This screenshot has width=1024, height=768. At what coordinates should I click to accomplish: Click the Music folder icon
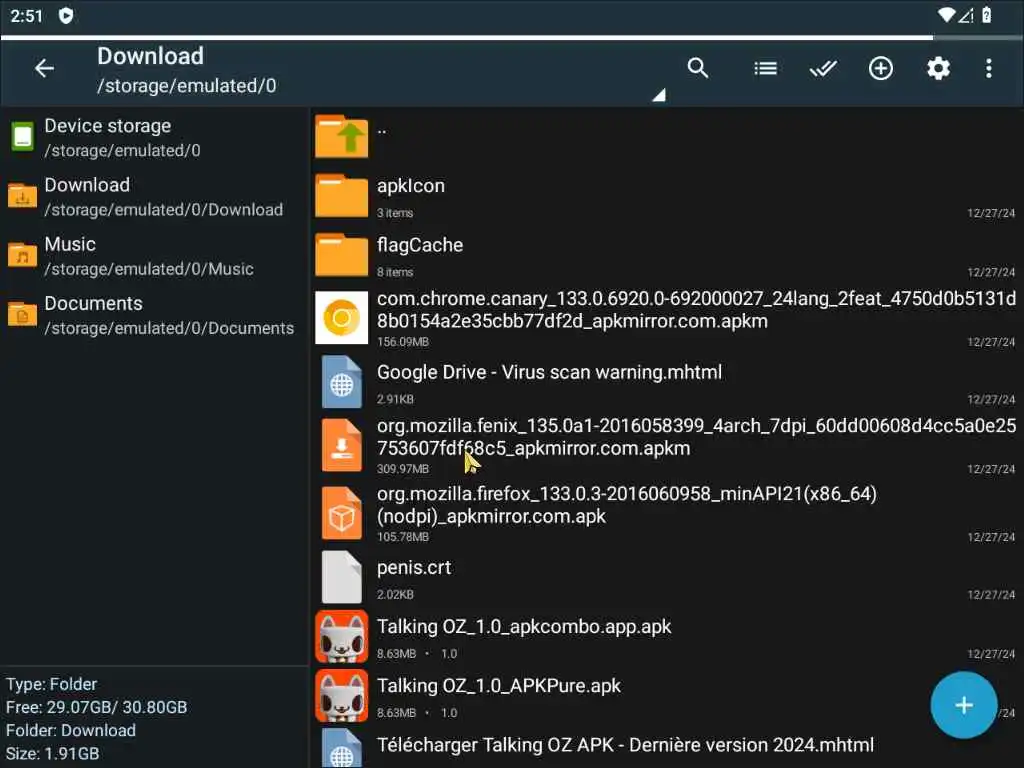click(x=22, y=255)
